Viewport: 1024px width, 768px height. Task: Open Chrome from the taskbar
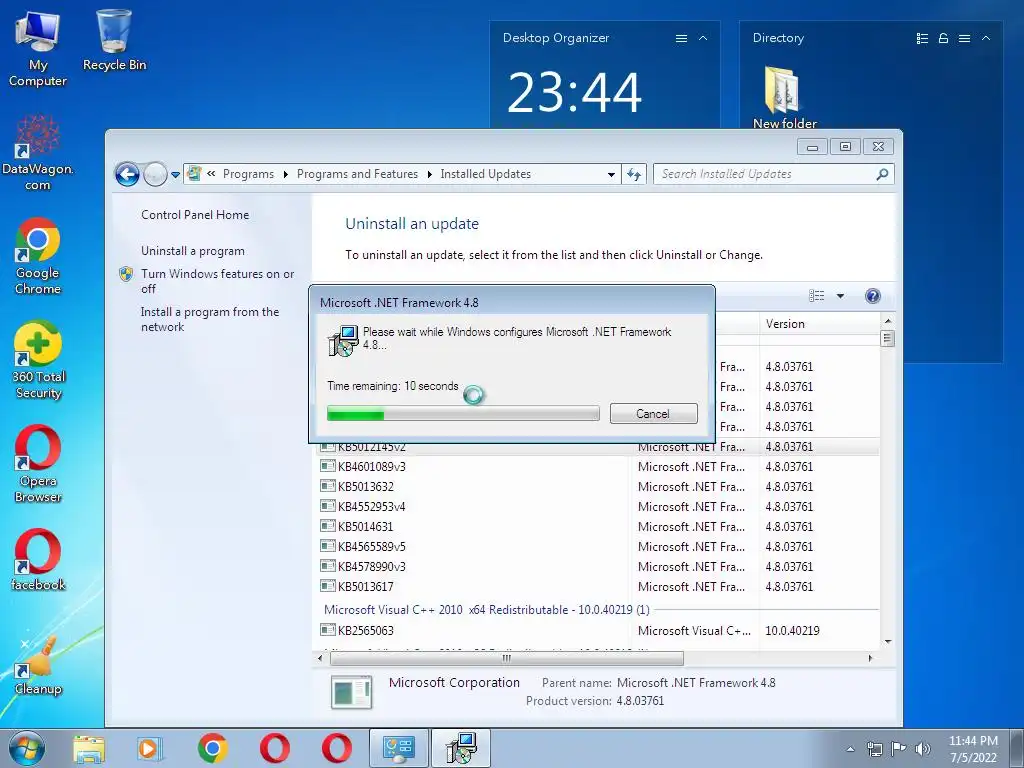tap(212, 748)
